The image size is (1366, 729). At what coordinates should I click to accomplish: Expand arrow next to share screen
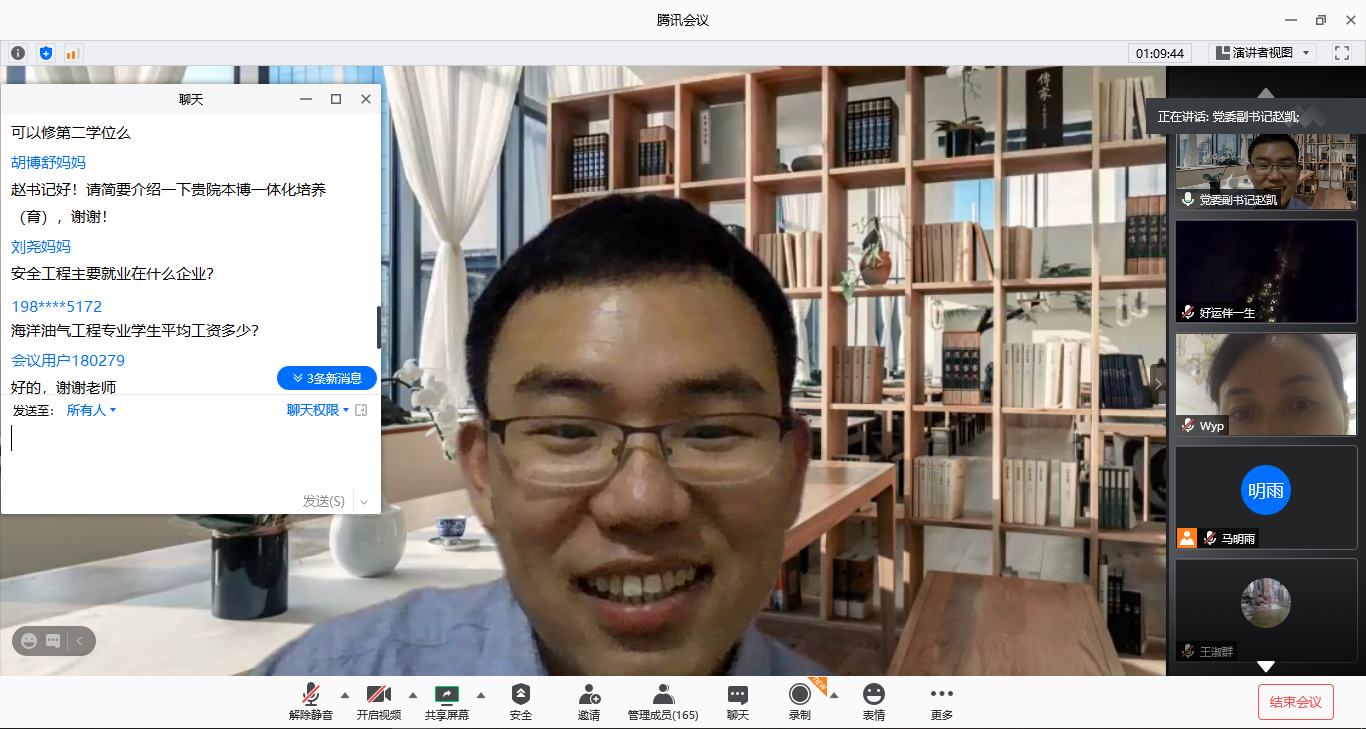tap(481, 695)
